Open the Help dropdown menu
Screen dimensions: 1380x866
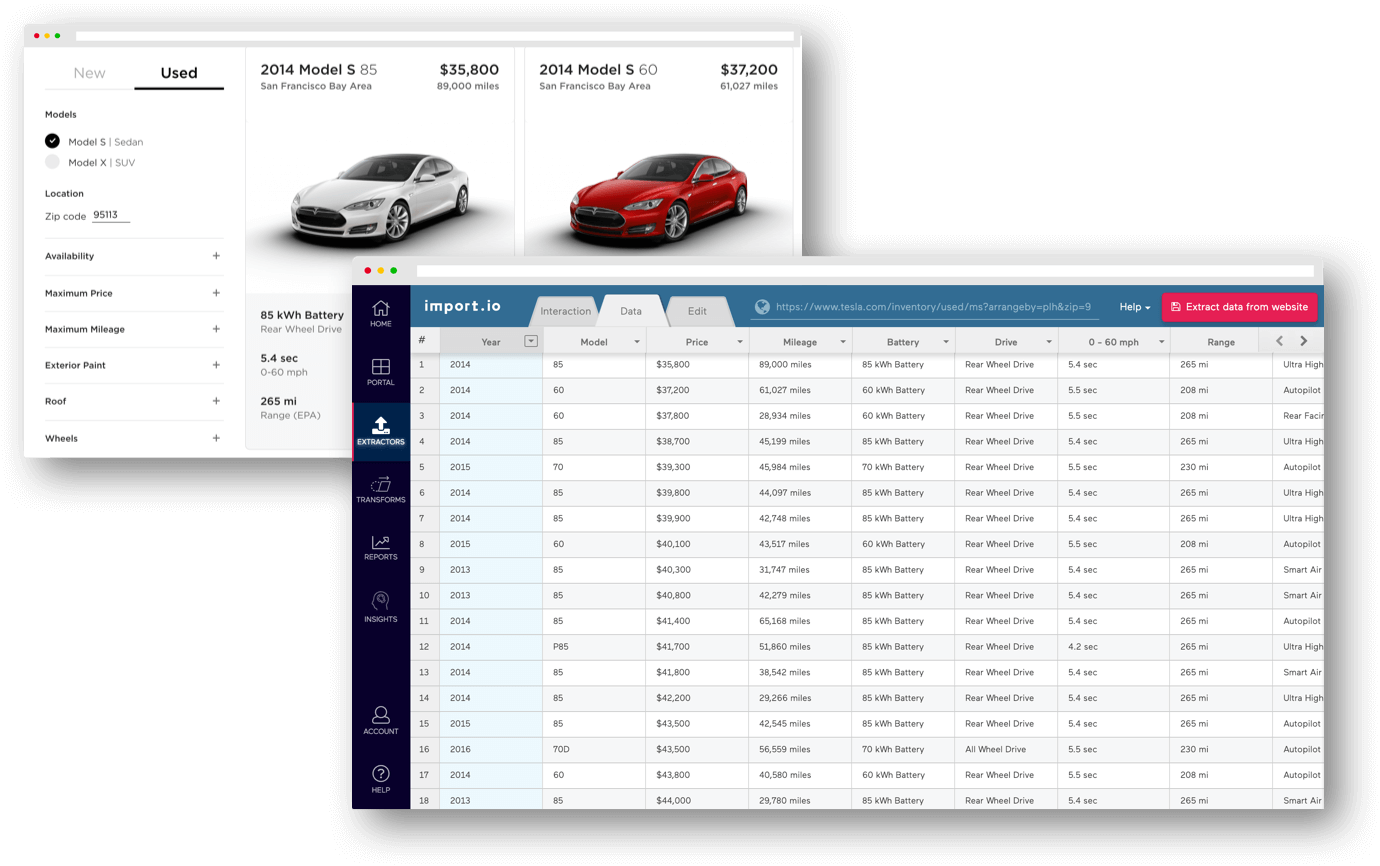pyautogui.click(x=1135, y=307)
